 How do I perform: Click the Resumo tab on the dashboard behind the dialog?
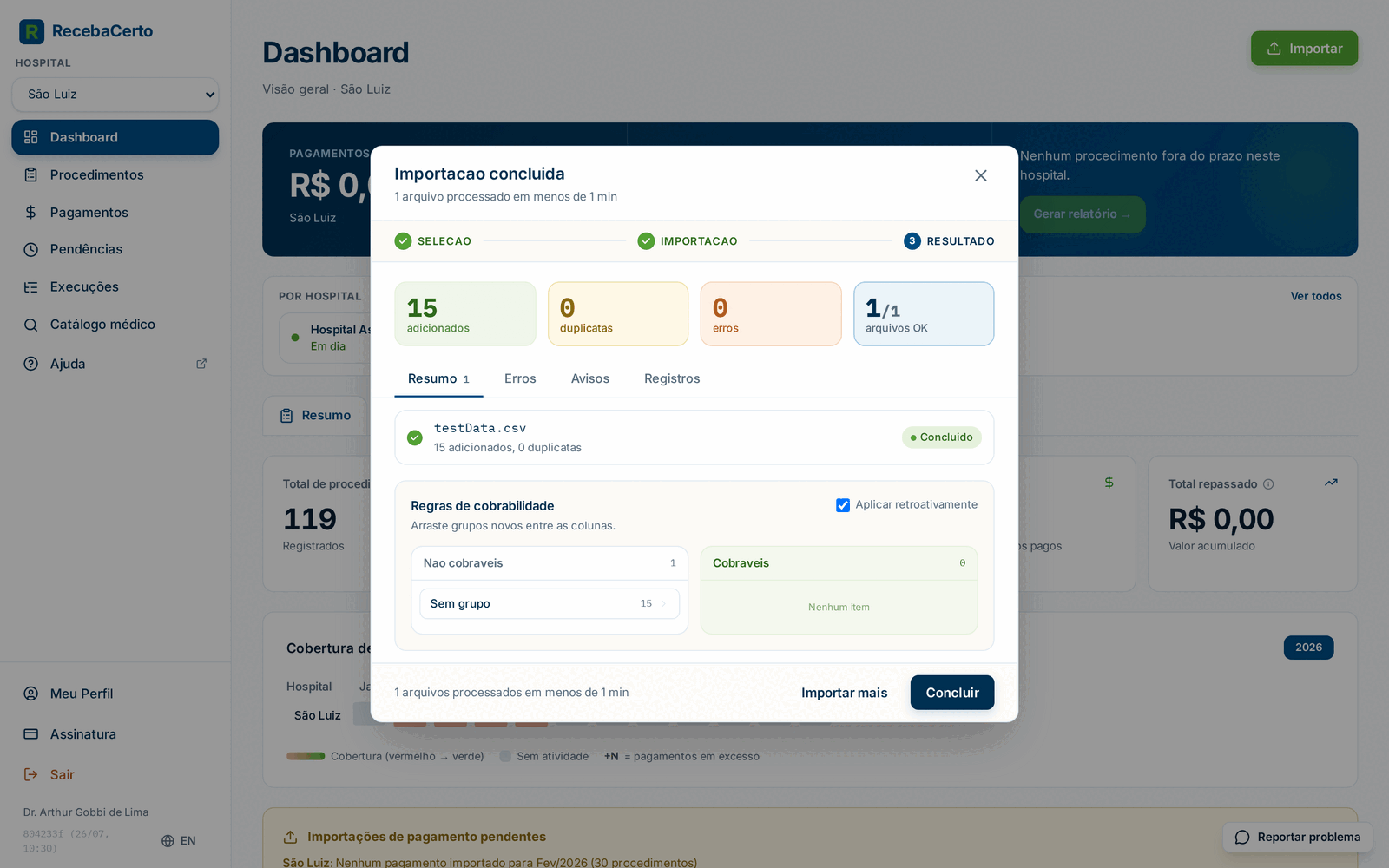[x=316, y=416]
